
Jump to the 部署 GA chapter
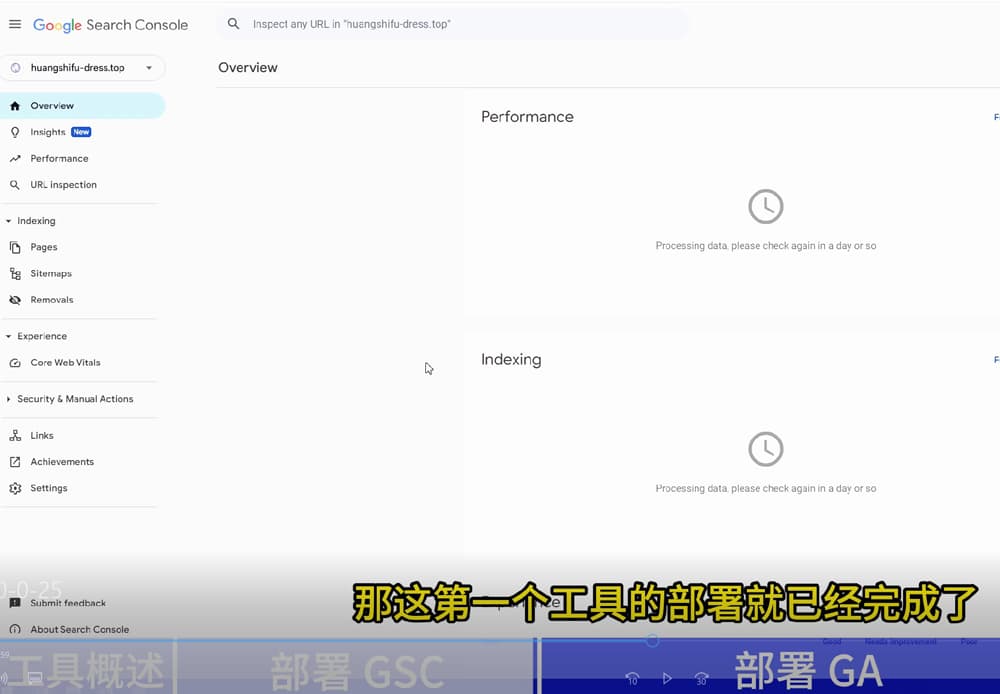(769, 670)
